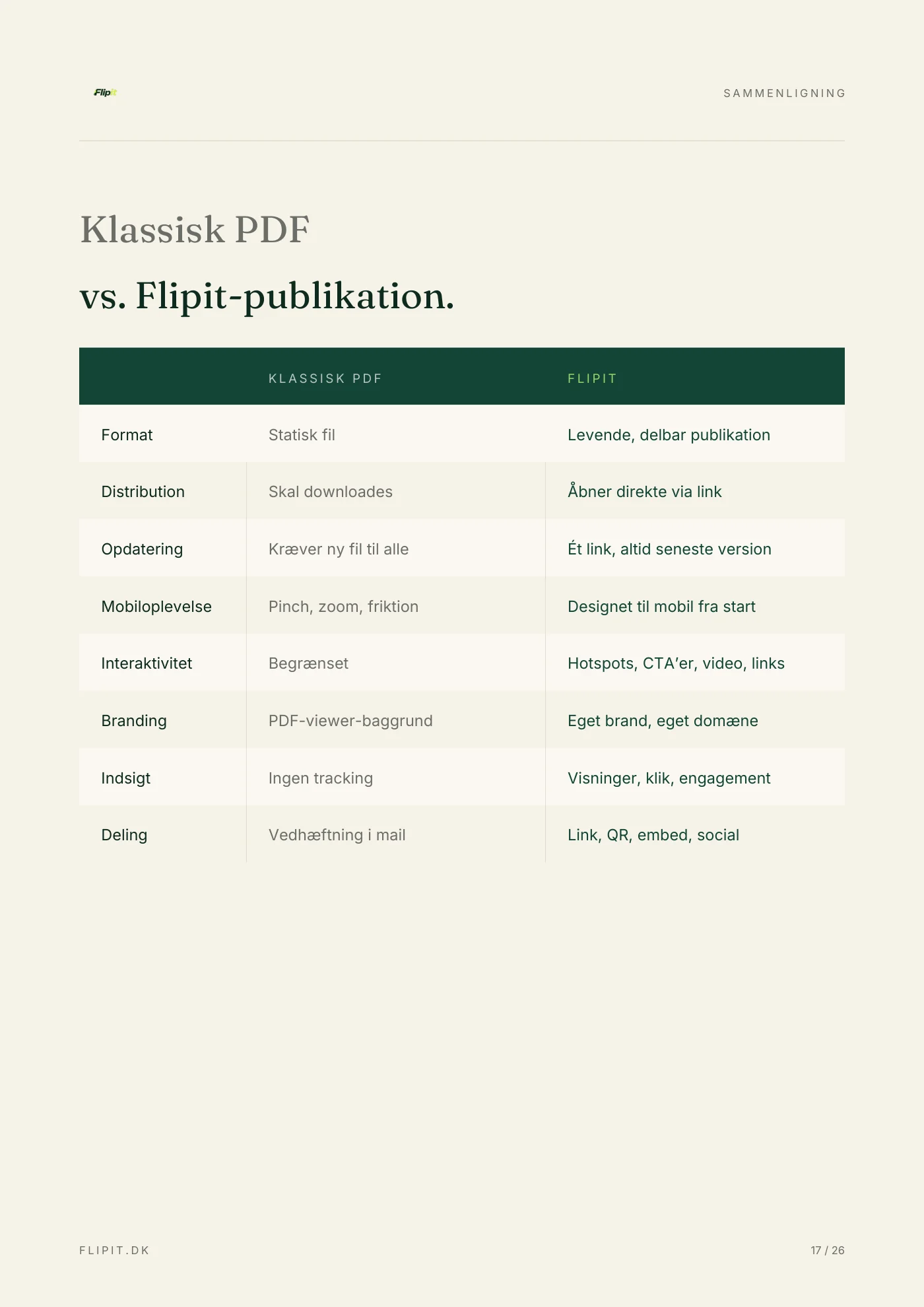924x1307 pixels.
Task: Click the Format row label
Action: pos(127,435)
